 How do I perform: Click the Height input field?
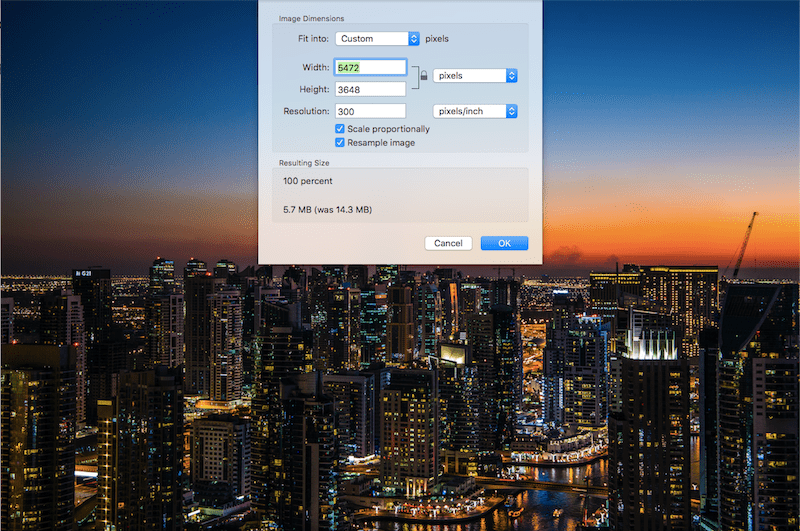(x=370, y=89)
